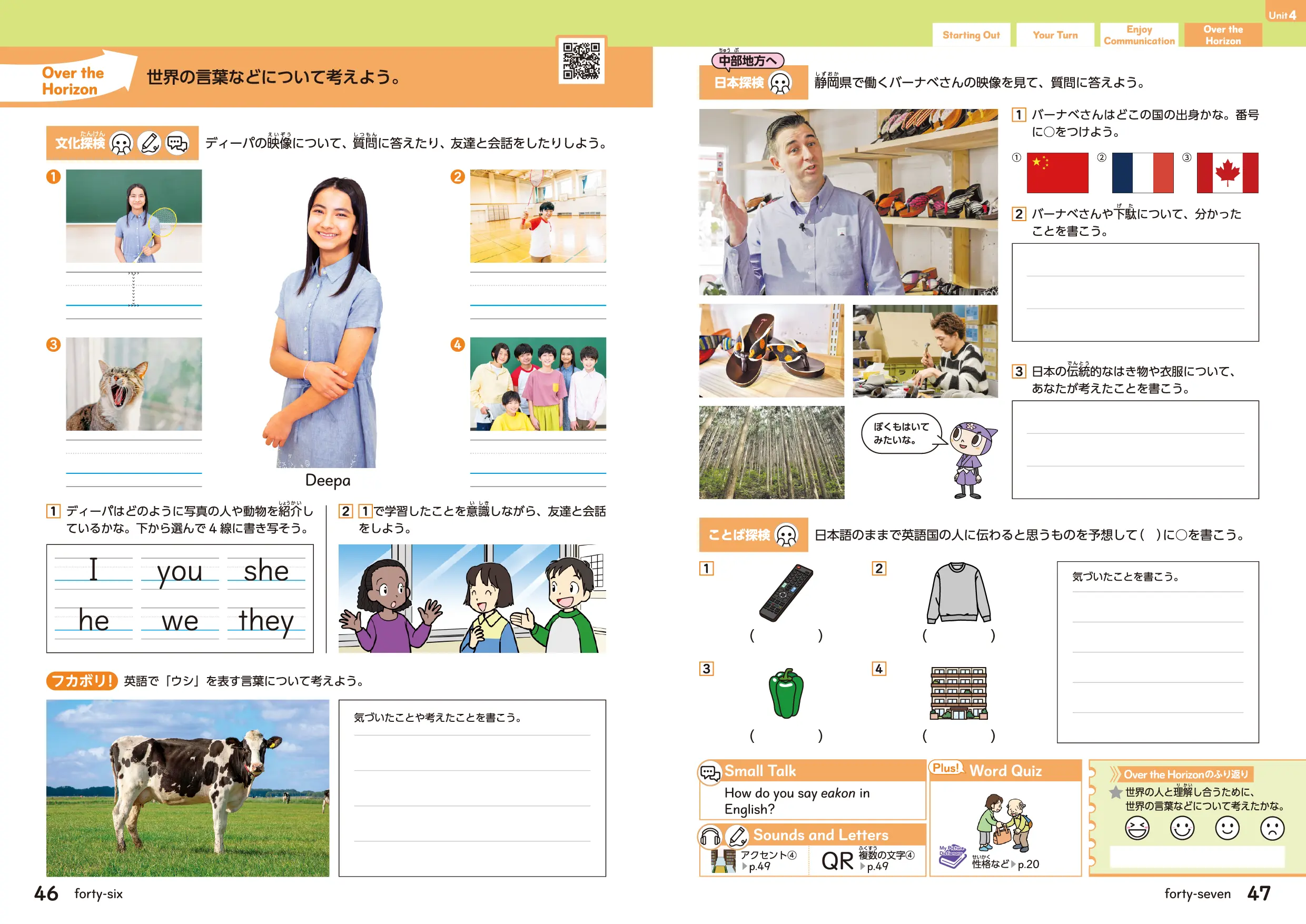Image resolution: width=1306 pixels, height=924 pixels.
Task: Click the green bell pepper picture
Action: (786, 693)
